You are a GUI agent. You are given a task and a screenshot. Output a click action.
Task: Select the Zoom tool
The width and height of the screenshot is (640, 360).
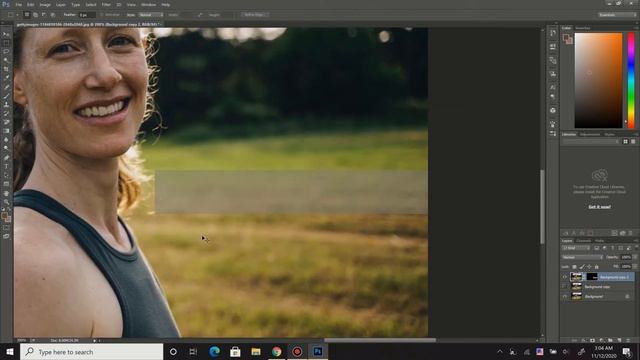pyautogui.click(x=6, y=202)
